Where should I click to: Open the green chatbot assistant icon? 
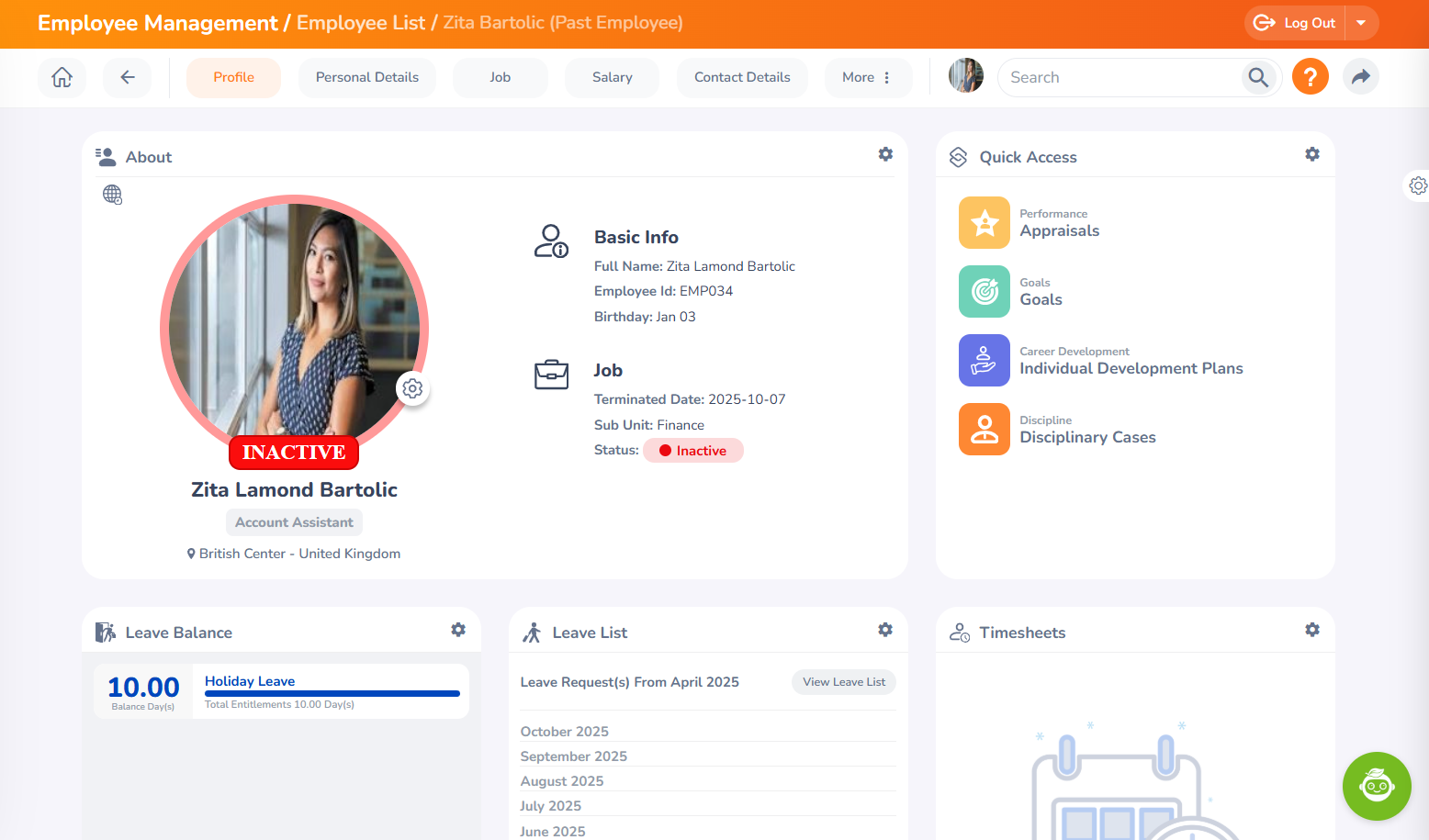tap(1376, 786)
